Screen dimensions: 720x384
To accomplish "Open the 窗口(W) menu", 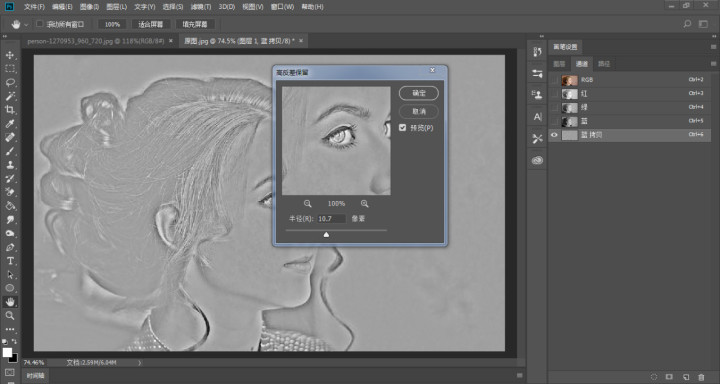I will 282,7.
